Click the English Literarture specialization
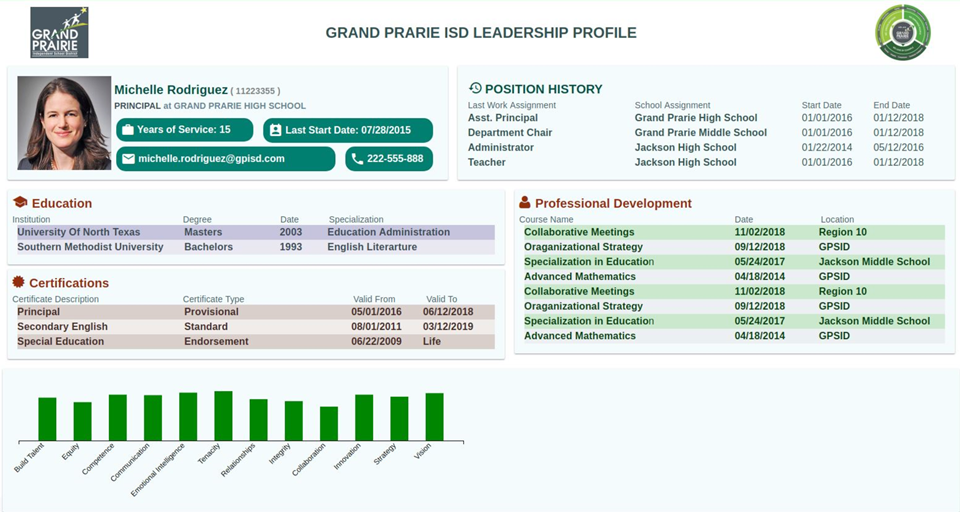The height and width of the screenshot is (512, 960). (372, 247)
